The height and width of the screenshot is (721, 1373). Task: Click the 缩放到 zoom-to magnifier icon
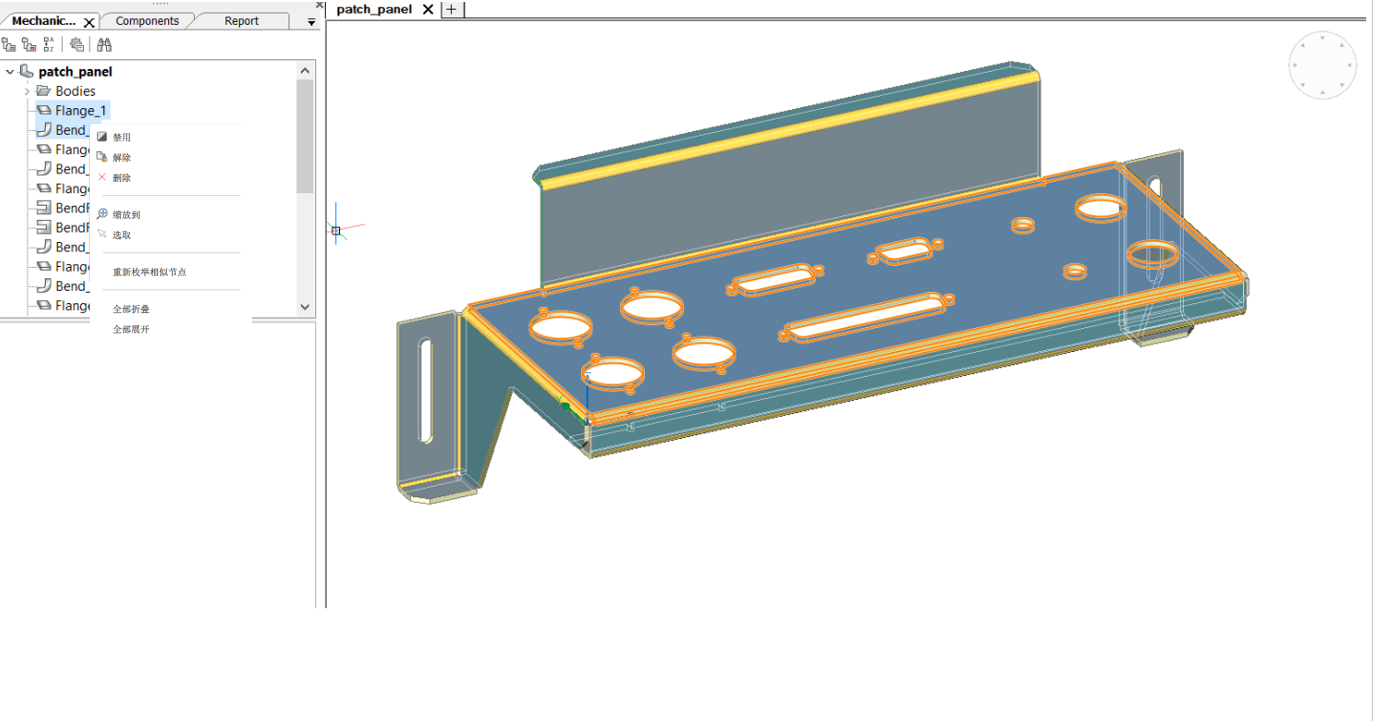tap(102, 214)
